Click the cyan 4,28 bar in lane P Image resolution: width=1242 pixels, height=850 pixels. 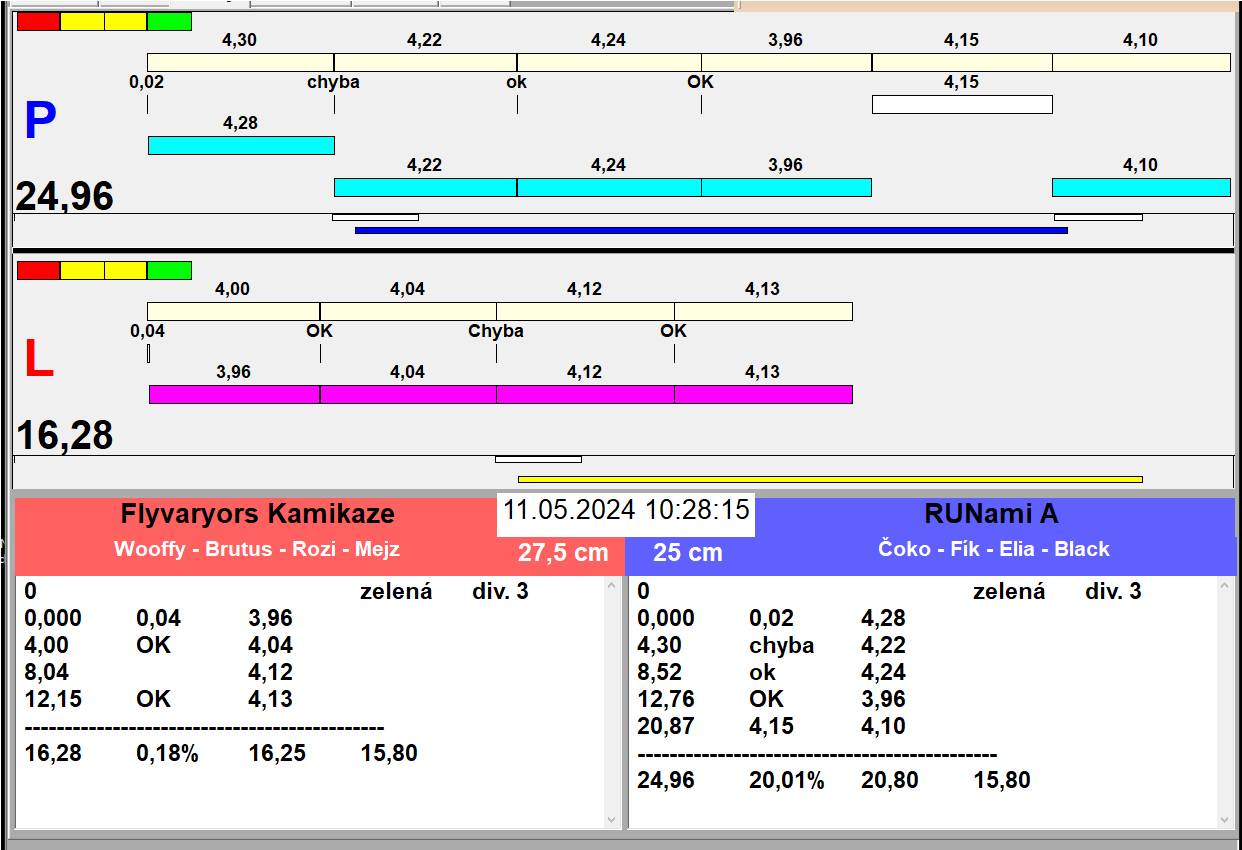pyautogui.click(x=241, y=145)
